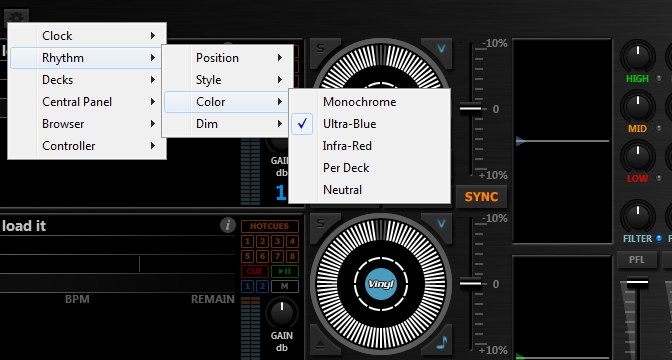The height and width of the screenshot is (360, 672).
Task: Click the channel volume fader handle below PFL
Action: [637, 283]
